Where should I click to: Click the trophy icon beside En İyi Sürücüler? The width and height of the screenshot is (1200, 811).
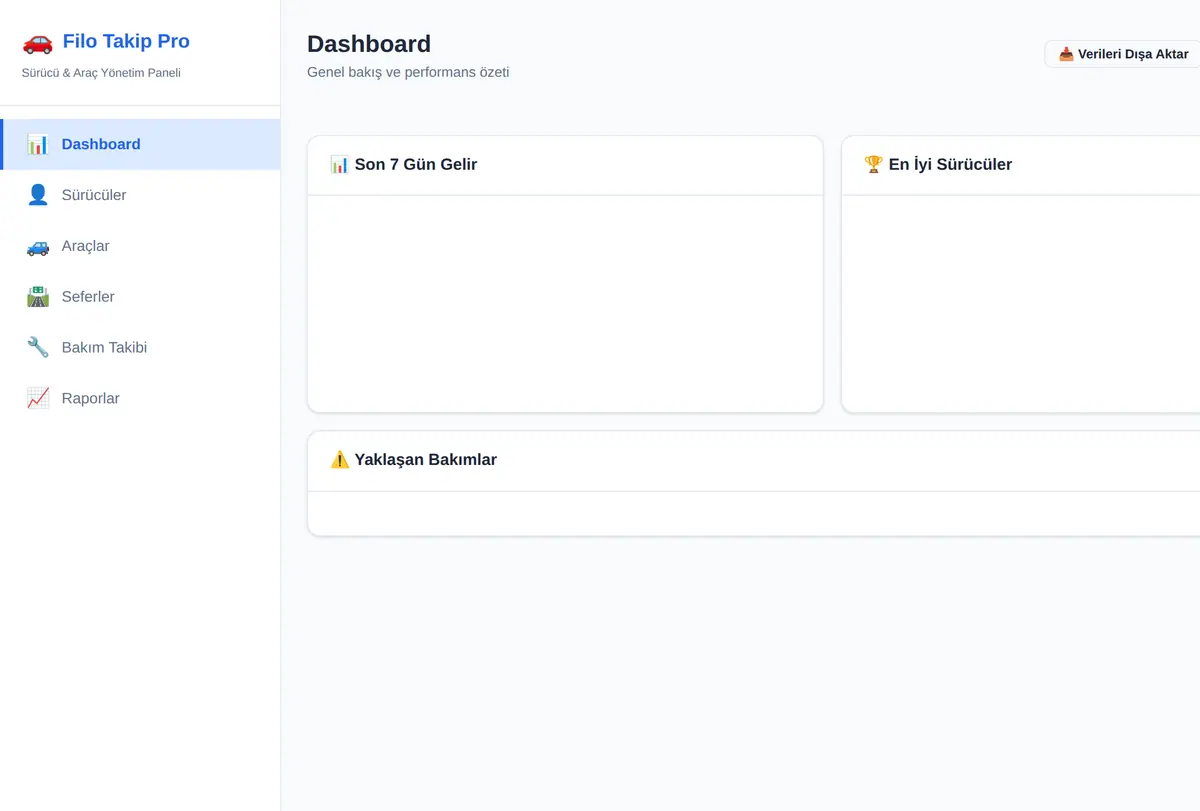[x=874, y=164]
